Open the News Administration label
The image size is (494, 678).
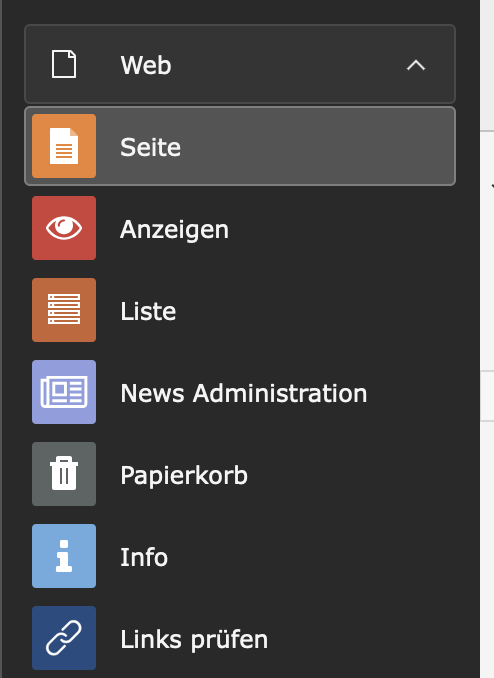(x=244, y=393)
